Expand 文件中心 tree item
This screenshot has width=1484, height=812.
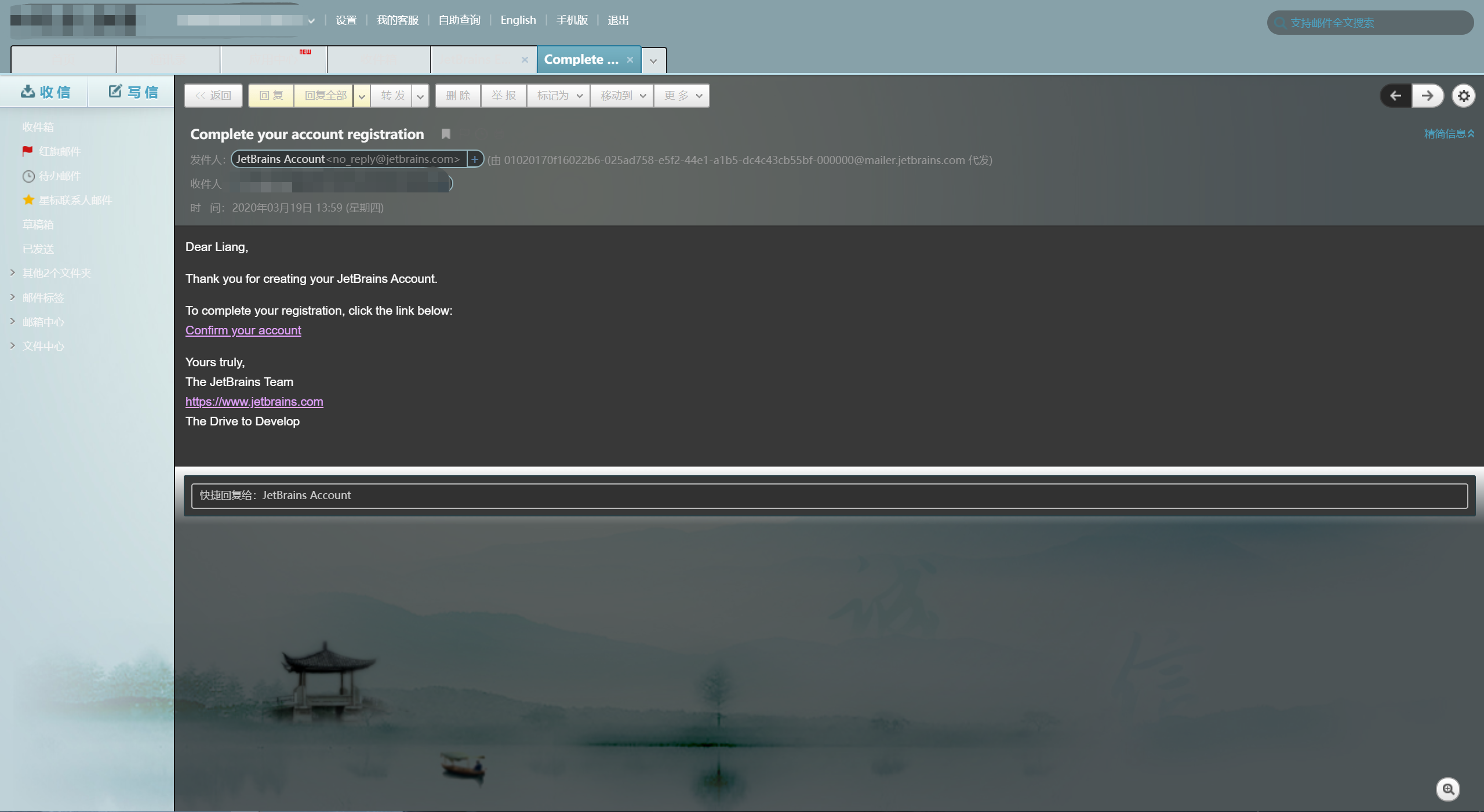[12, 345]
